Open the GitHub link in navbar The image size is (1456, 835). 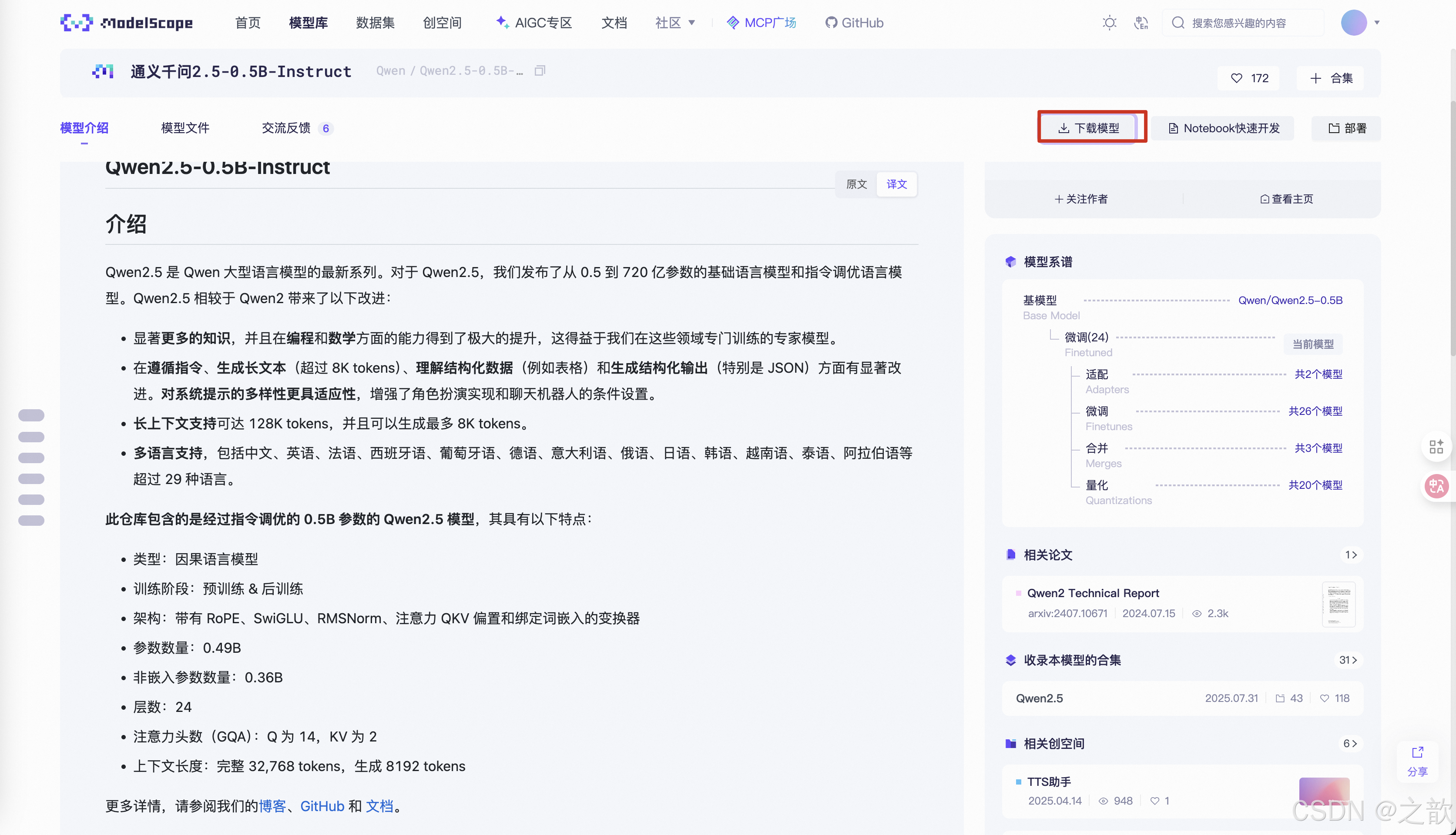[854, 23]
